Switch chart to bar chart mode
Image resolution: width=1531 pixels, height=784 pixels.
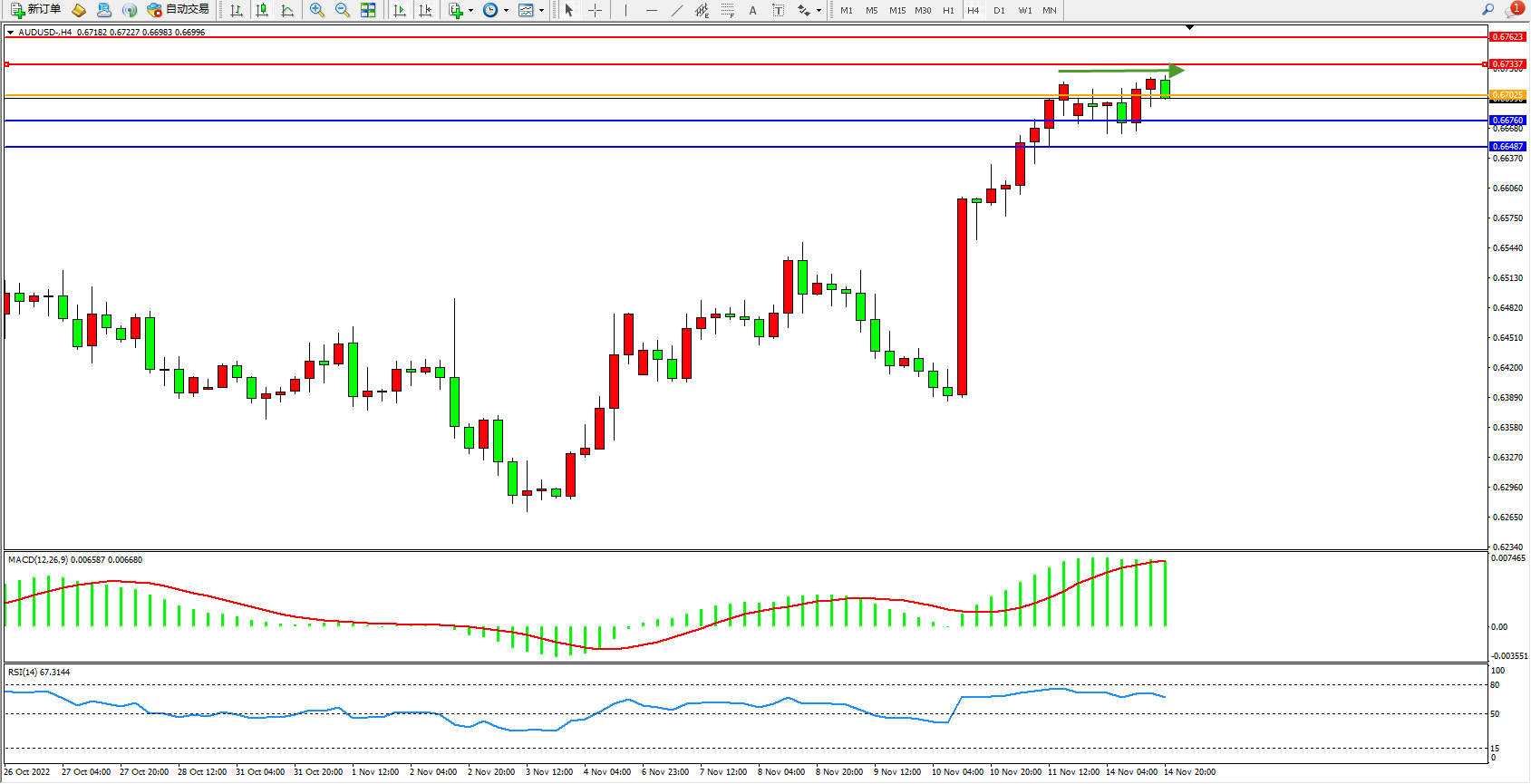pyautogui.click(x=237, y=10)
